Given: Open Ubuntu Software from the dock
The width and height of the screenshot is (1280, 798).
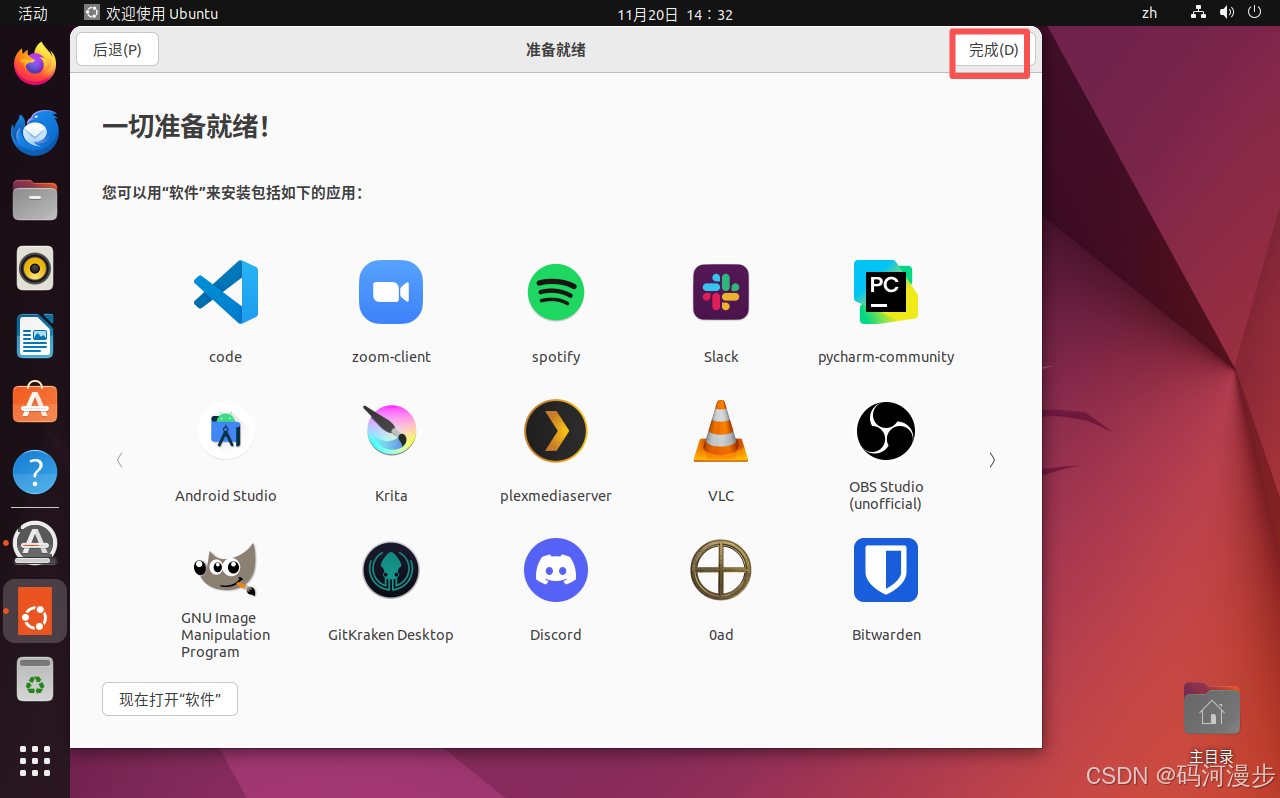Looking at the screenshot, I should tap(35, 403).
